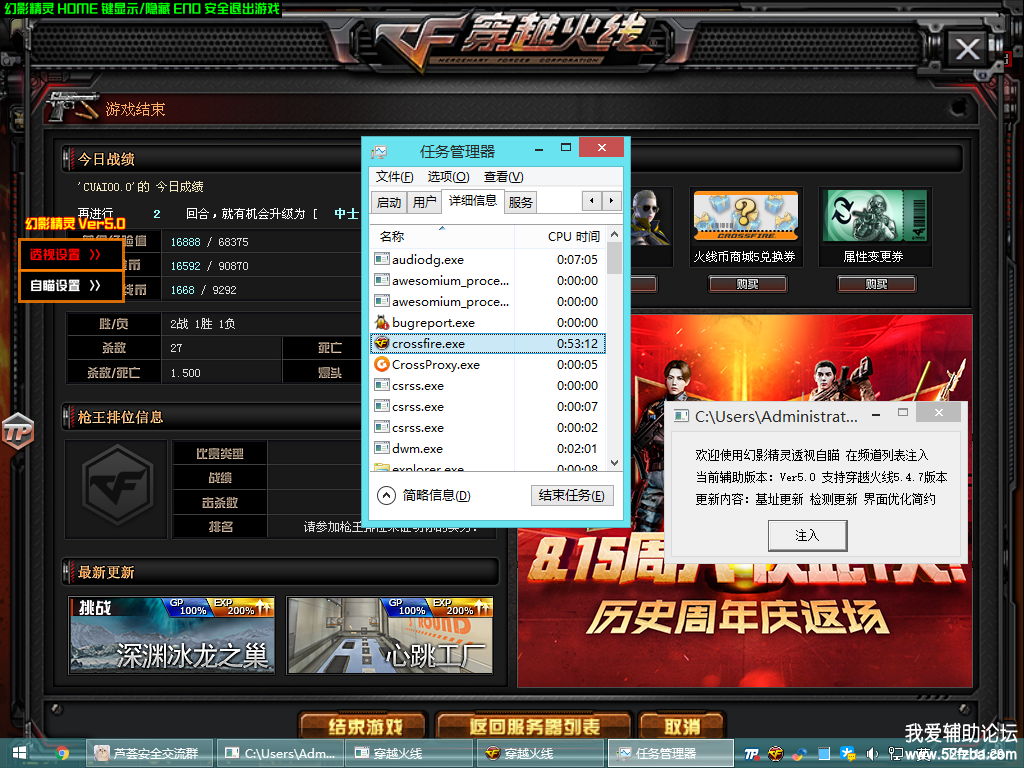
Task: Click 结束游戏 button
Action: click(x=364, y=726)
